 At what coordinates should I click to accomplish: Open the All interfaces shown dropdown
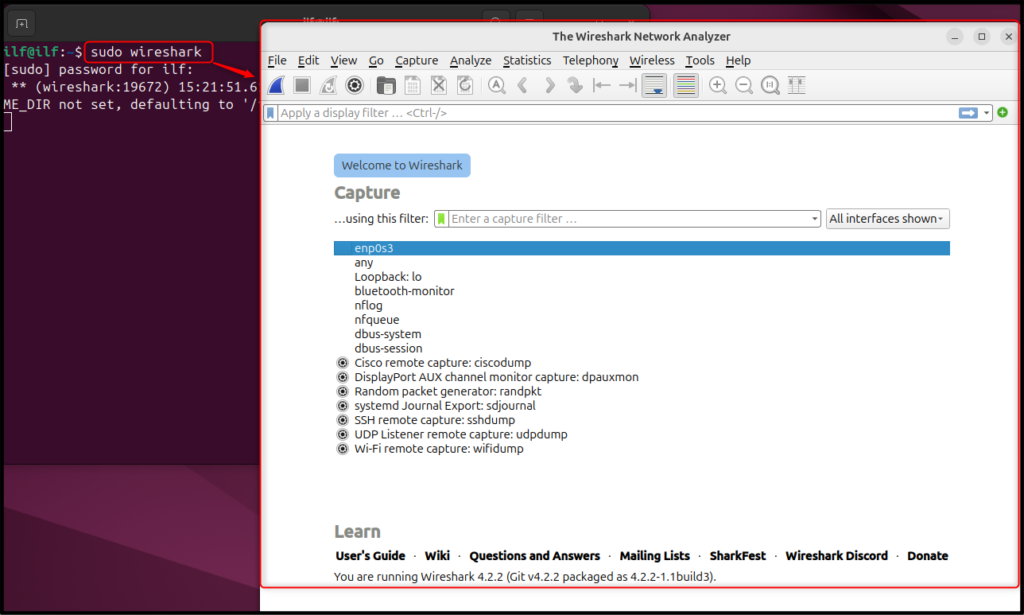887,218
